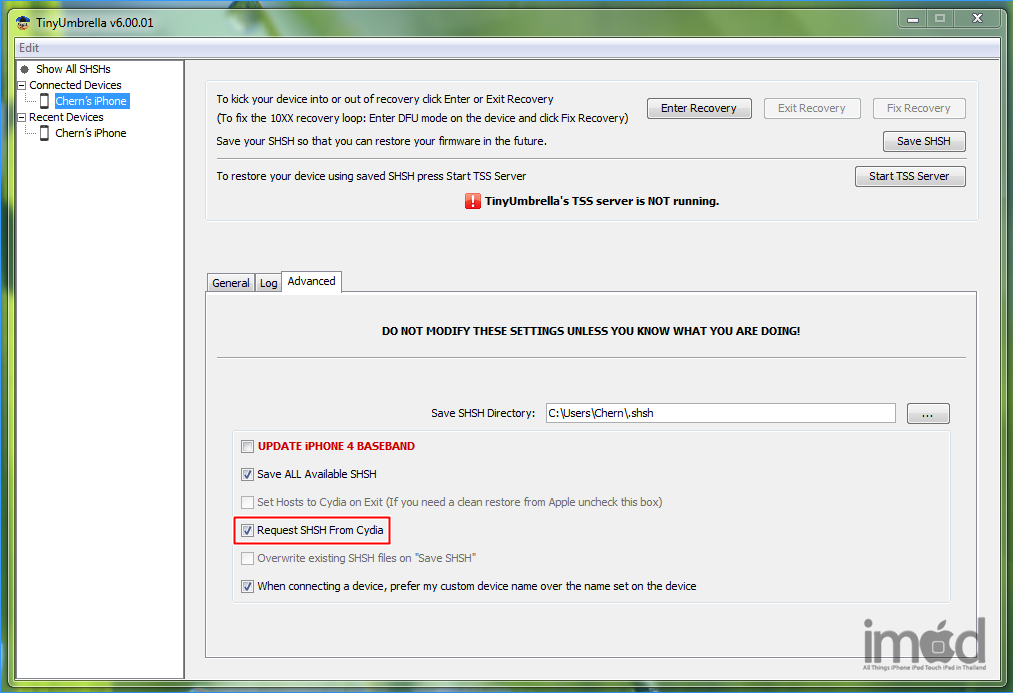The height and width of the screenshot is (693, 1013).
Task: Click phone icon under Connected Devices
Action: tap(44, 101)
